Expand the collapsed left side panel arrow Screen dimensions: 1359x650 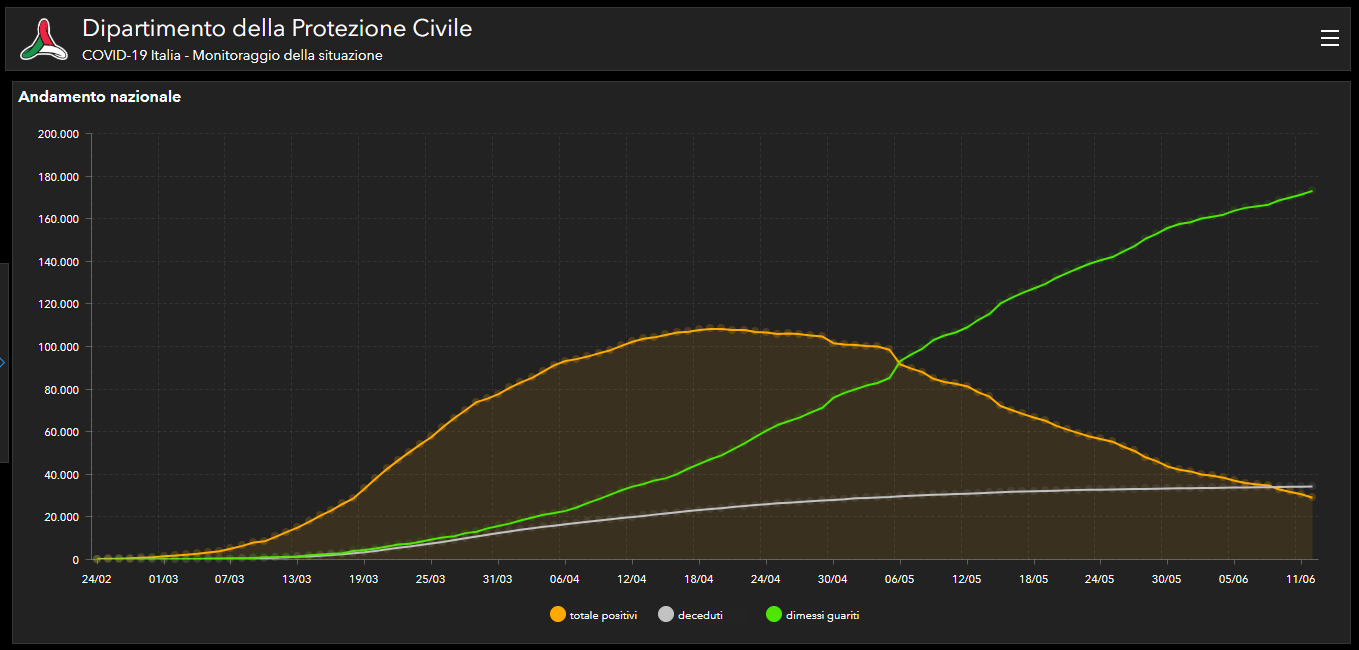coord(3,362)
